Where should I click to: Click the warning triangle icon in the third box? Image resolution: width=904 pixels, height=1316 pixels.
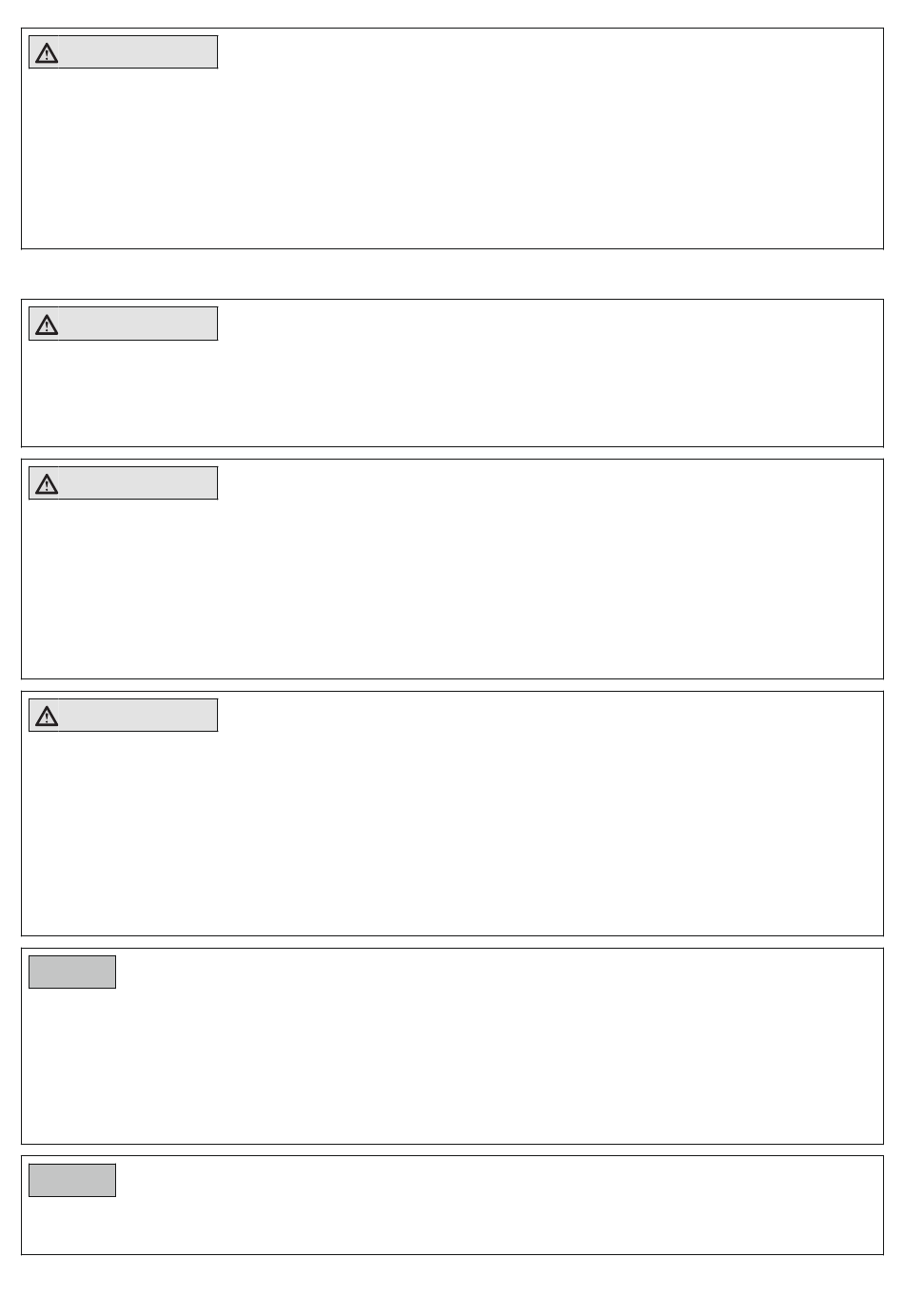pos(47,483)
